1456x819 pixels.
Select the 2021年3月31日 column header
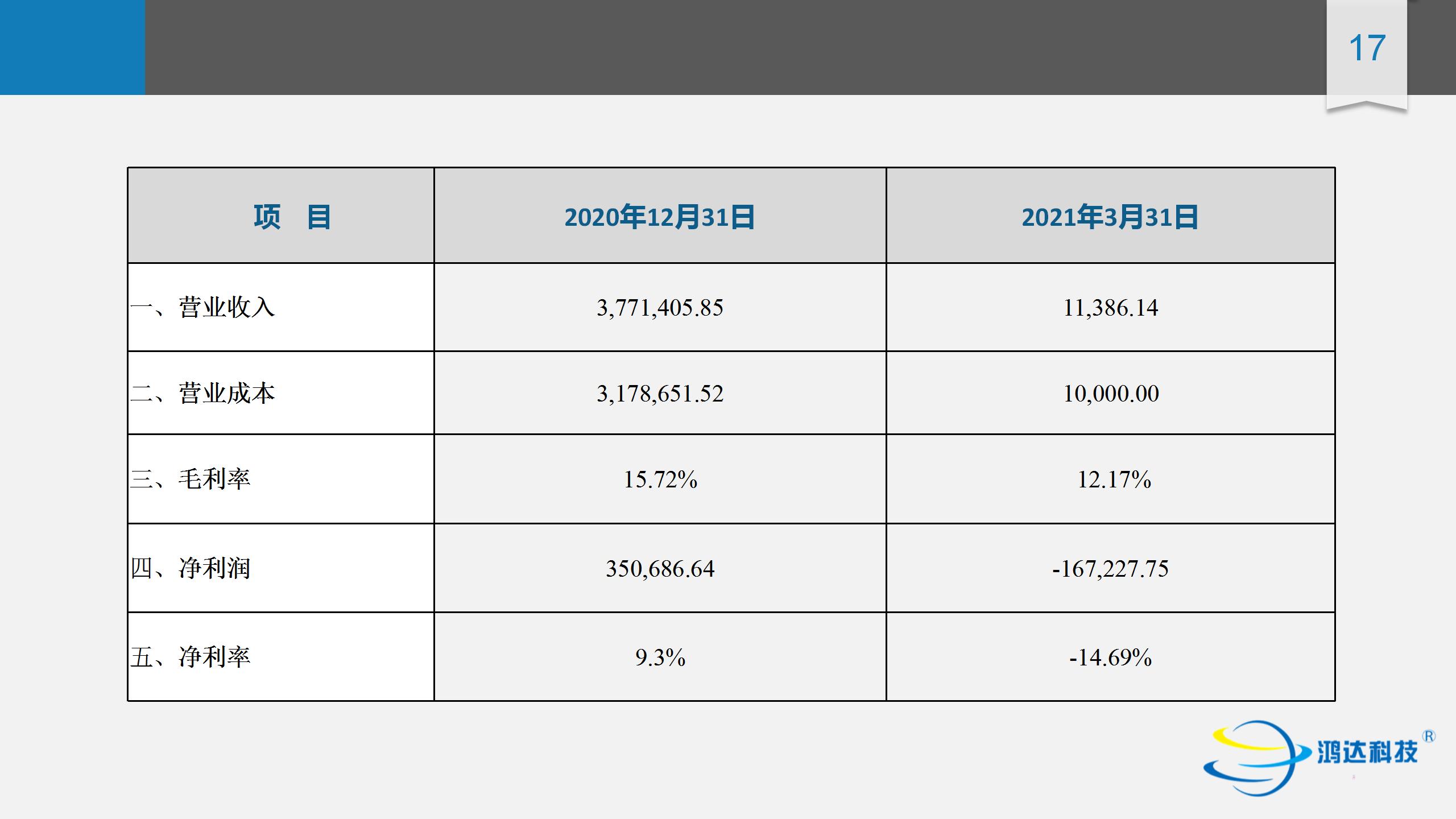pos(1110,217)
